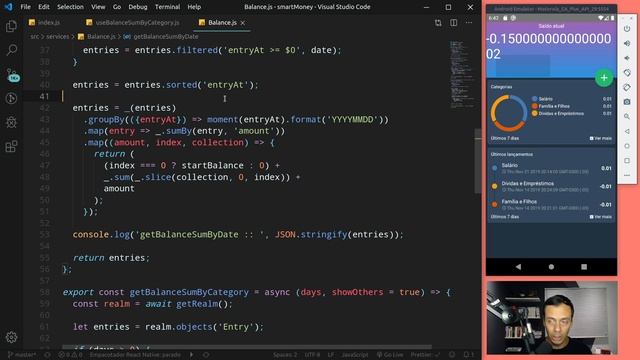Open the bug-shaped icon view in activity bar
640x360 pixels.
11,122
